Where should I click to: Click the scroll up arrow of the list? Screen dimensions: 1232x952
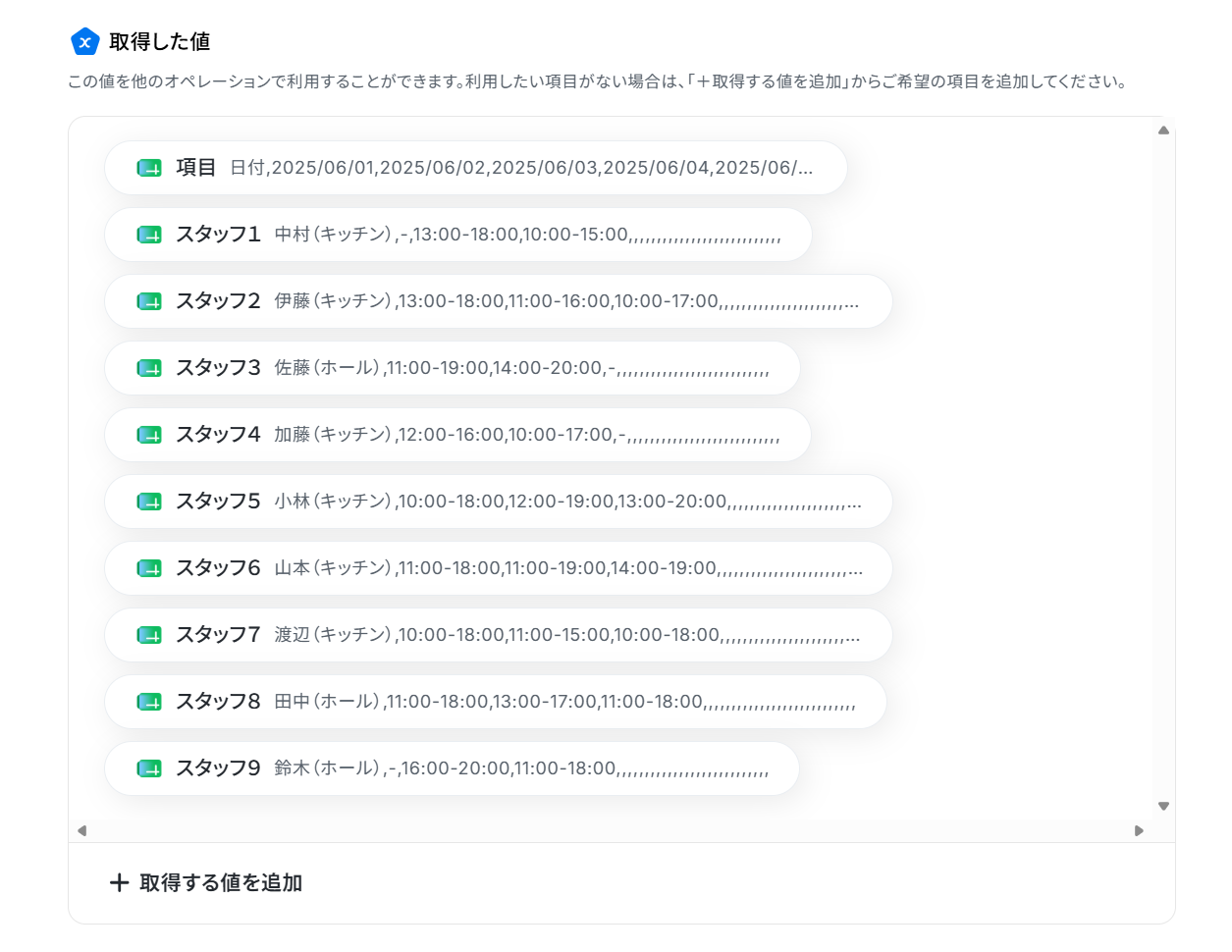pyautogui.click(x=1163, y=131)
